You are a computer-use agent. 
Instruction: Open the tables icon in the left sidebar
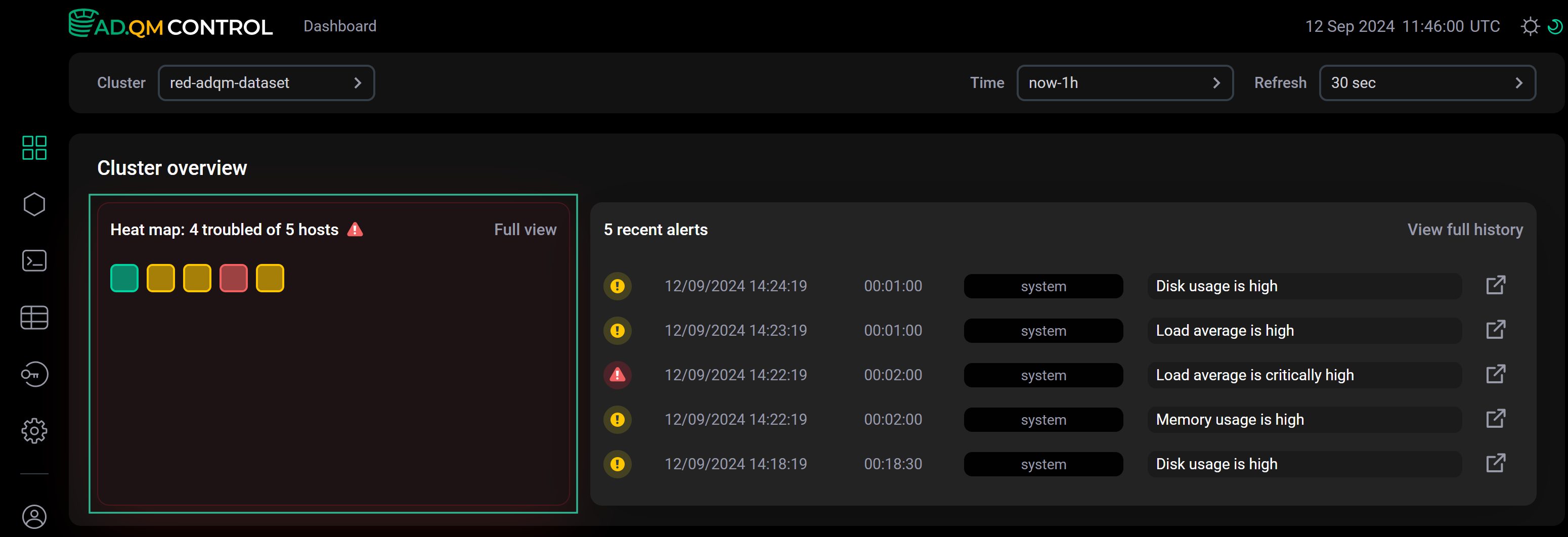click(x=34, y=317)
